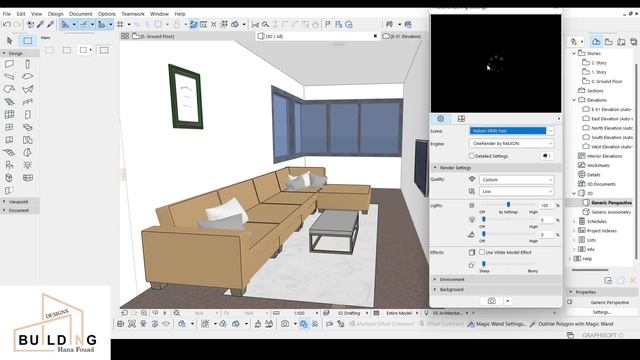The height and width of the screenshot is (360, 640).
Task: Switch to the E-01 Elevation tab
Action: pyautogui.click(x=402, y=36)
